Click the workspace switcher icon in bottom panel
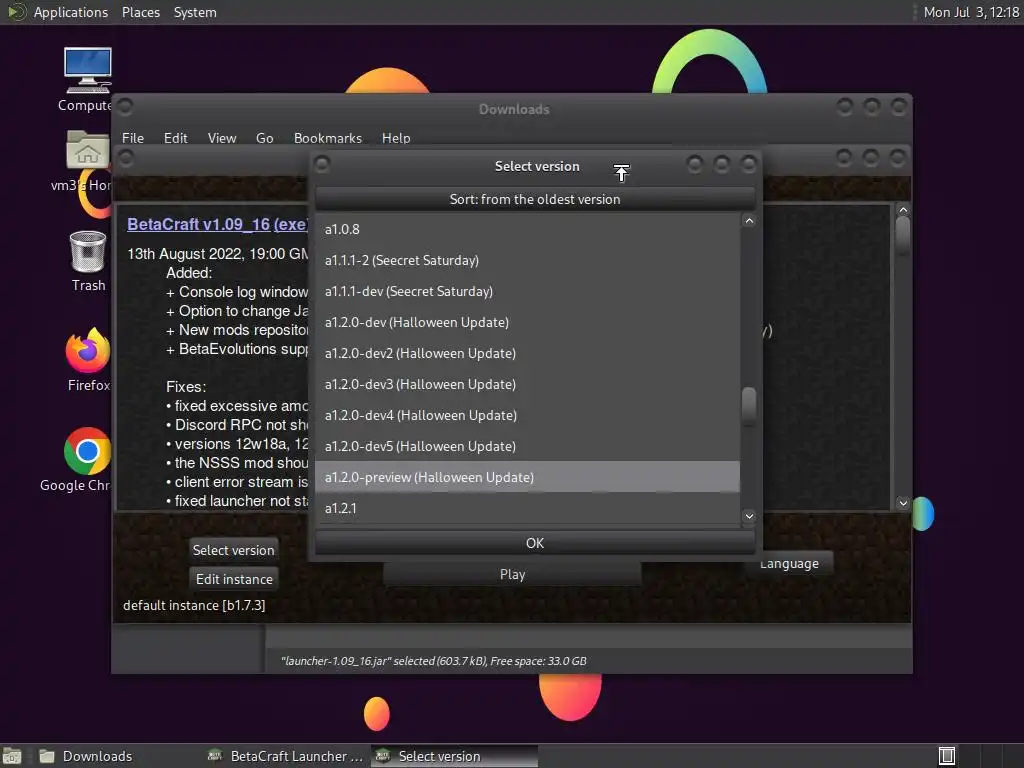 [946, 756]
